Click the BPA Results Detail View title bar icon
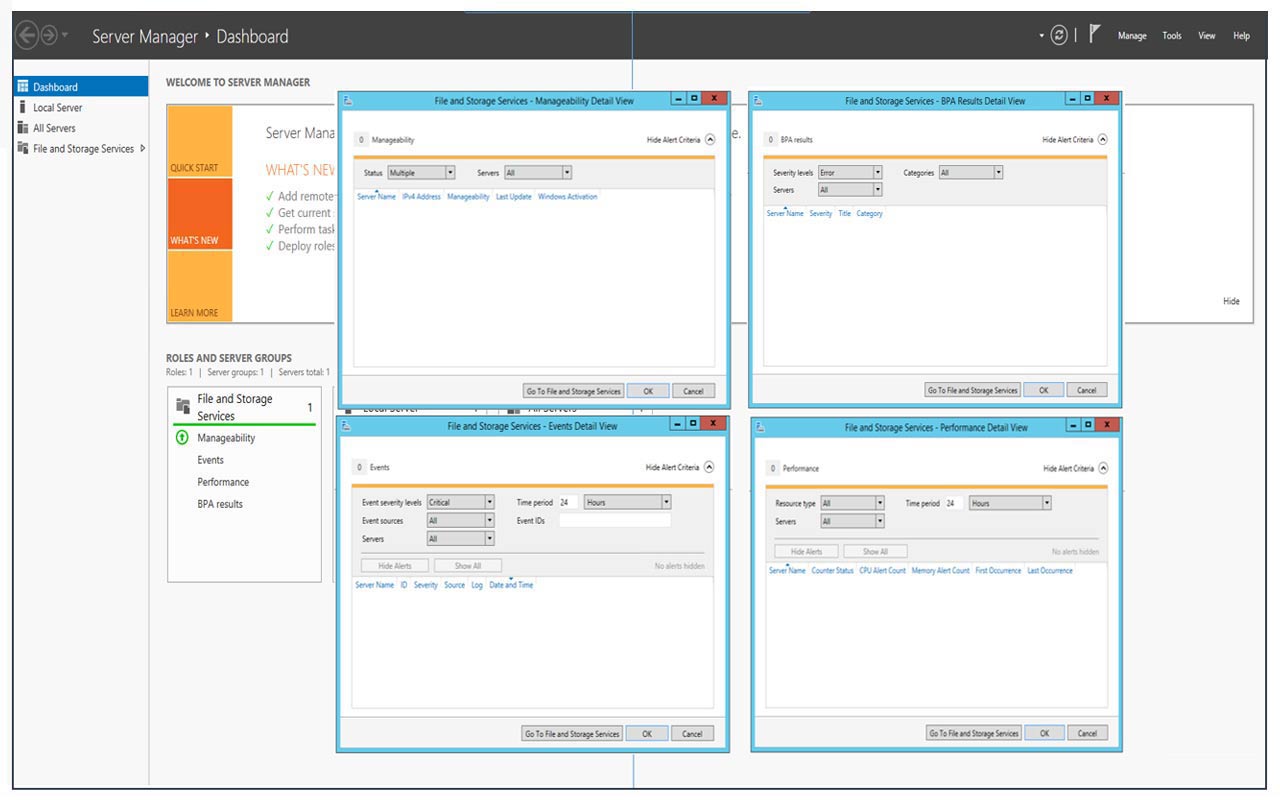The width and height of the screenshot is (1280, 801). click(x=758, y=101)
